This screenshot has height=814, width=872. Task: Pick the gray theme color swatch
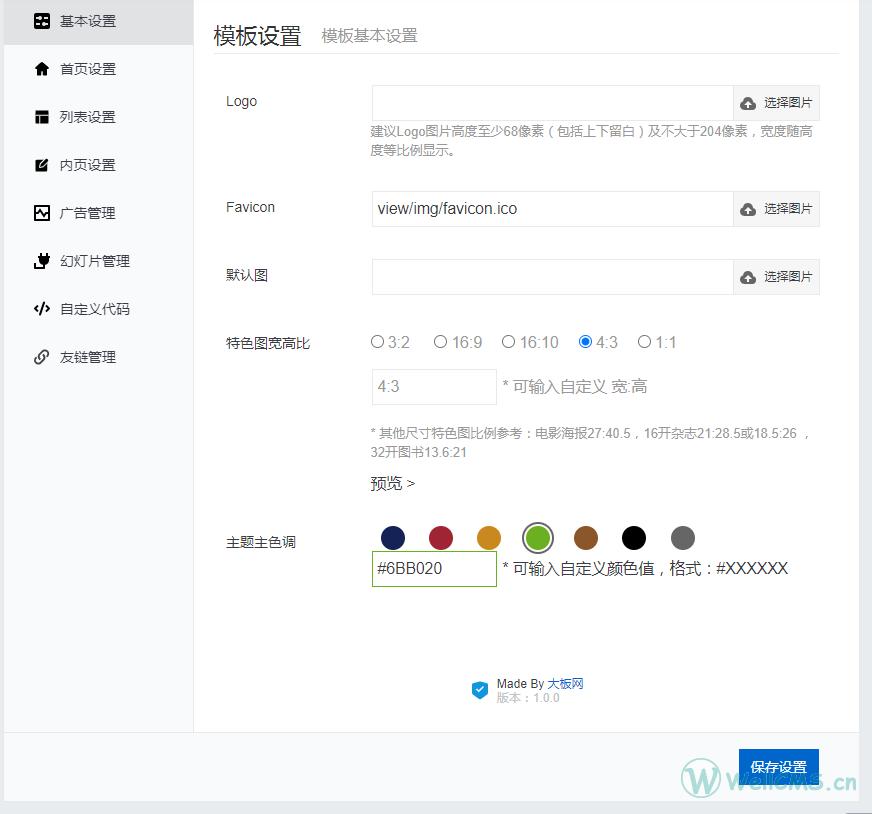(682, 538)
